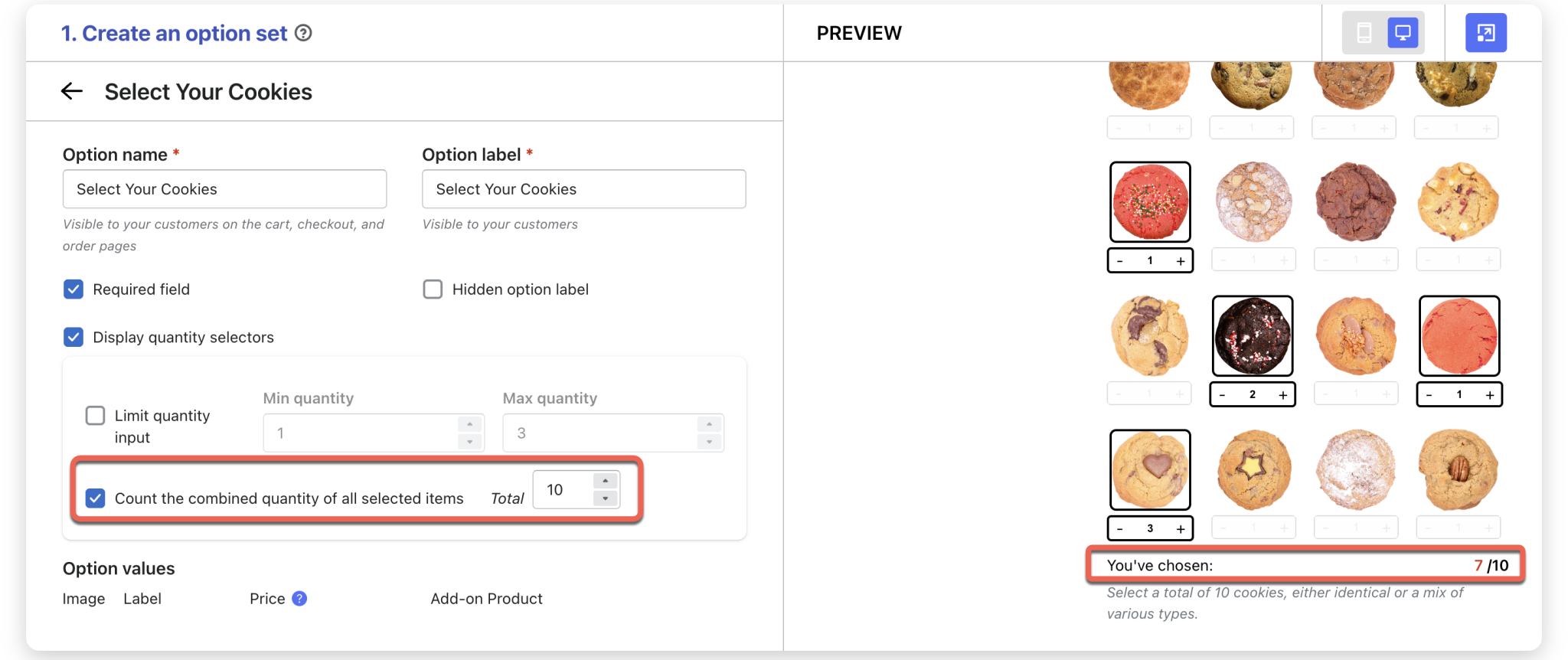Image resolution: width=1568 pixels, height=660 pixels.
Task: Open the 1. Create an option set link
Action: [172, 33]
